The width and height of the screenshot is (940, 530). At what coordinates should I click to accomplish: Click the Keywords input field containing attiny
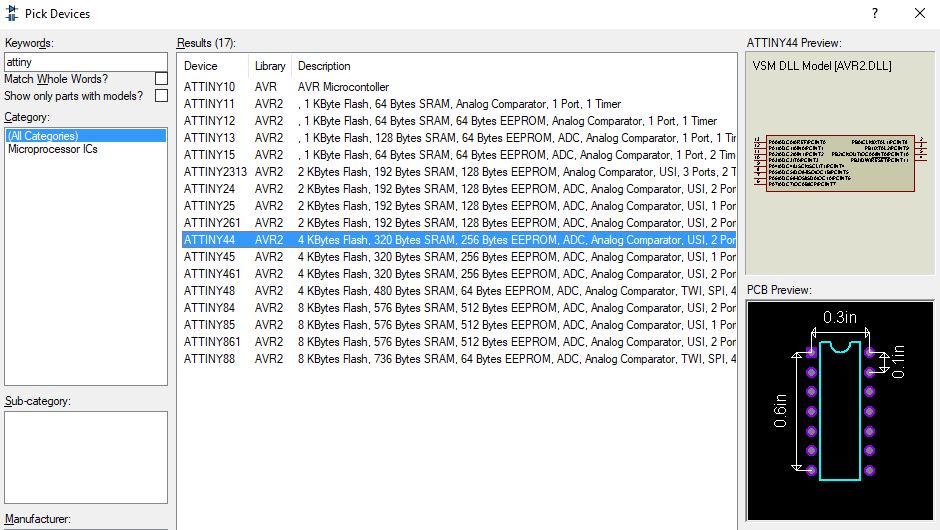[86, 62]
